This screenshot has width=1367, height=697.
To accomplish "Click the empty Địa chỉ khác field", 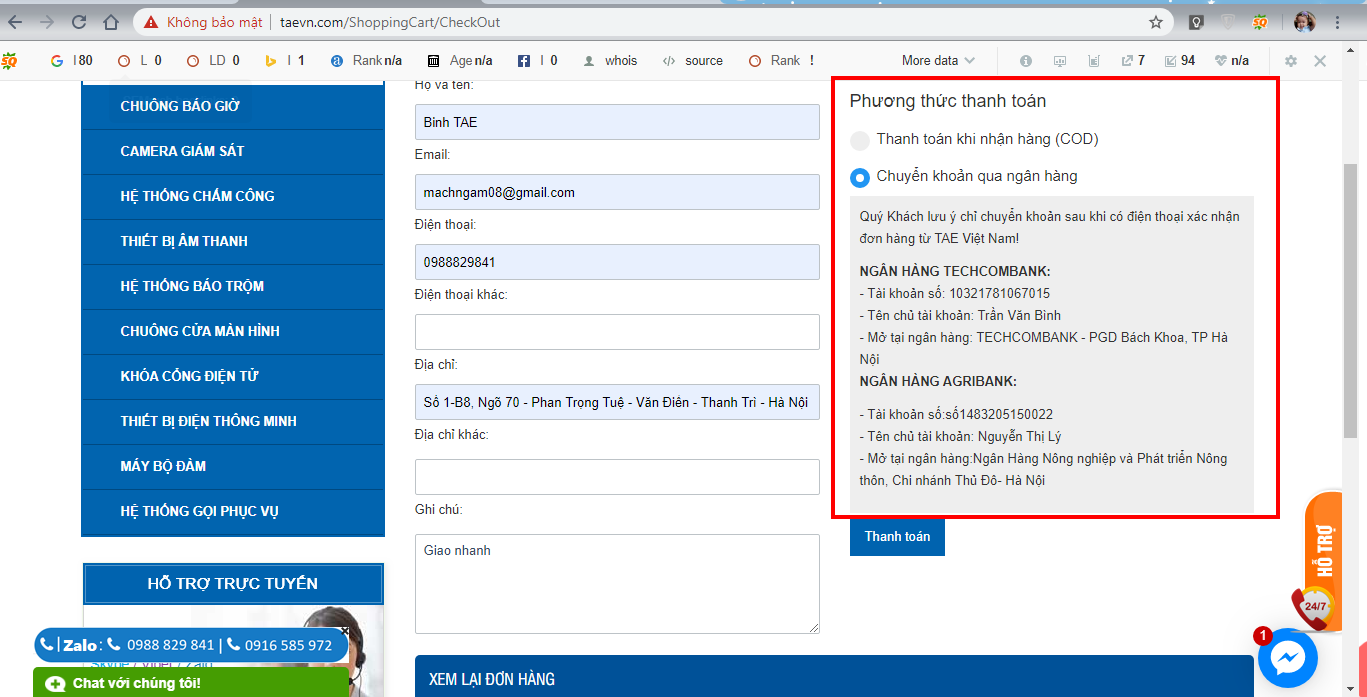I will tap(617, 477).
